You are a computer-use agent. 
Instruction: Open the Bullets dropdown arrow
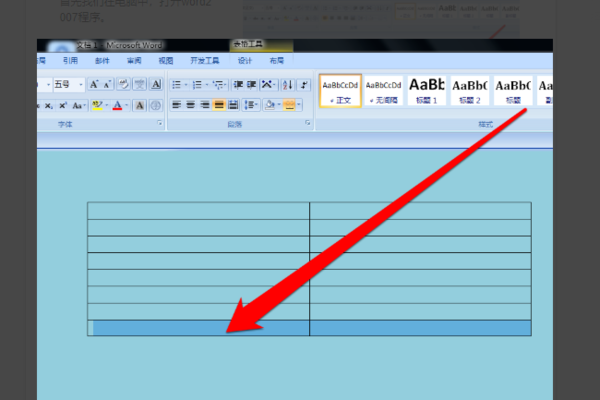186,85
